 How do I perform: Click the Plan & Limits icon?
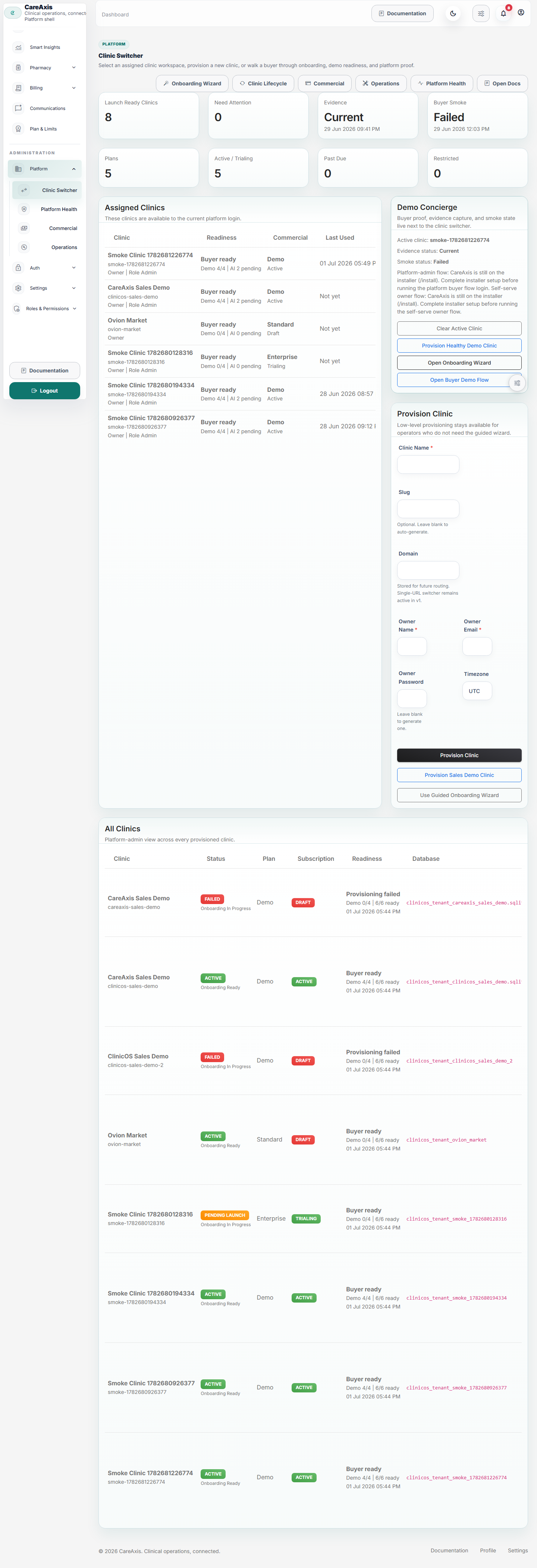tap(18, 129)
